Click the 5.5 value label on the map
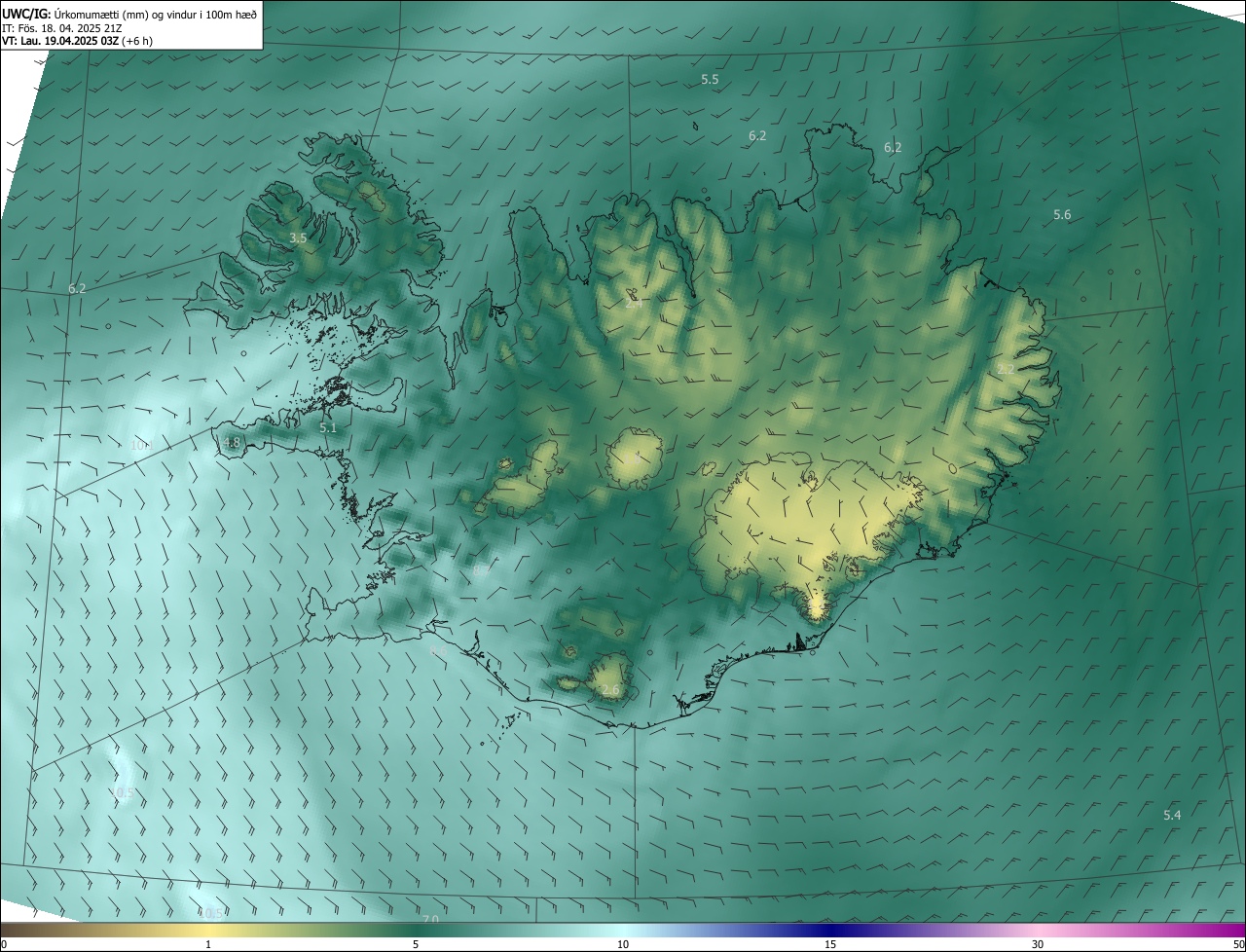Screen dimensions: 1246x952 click(x=710, y=79)
